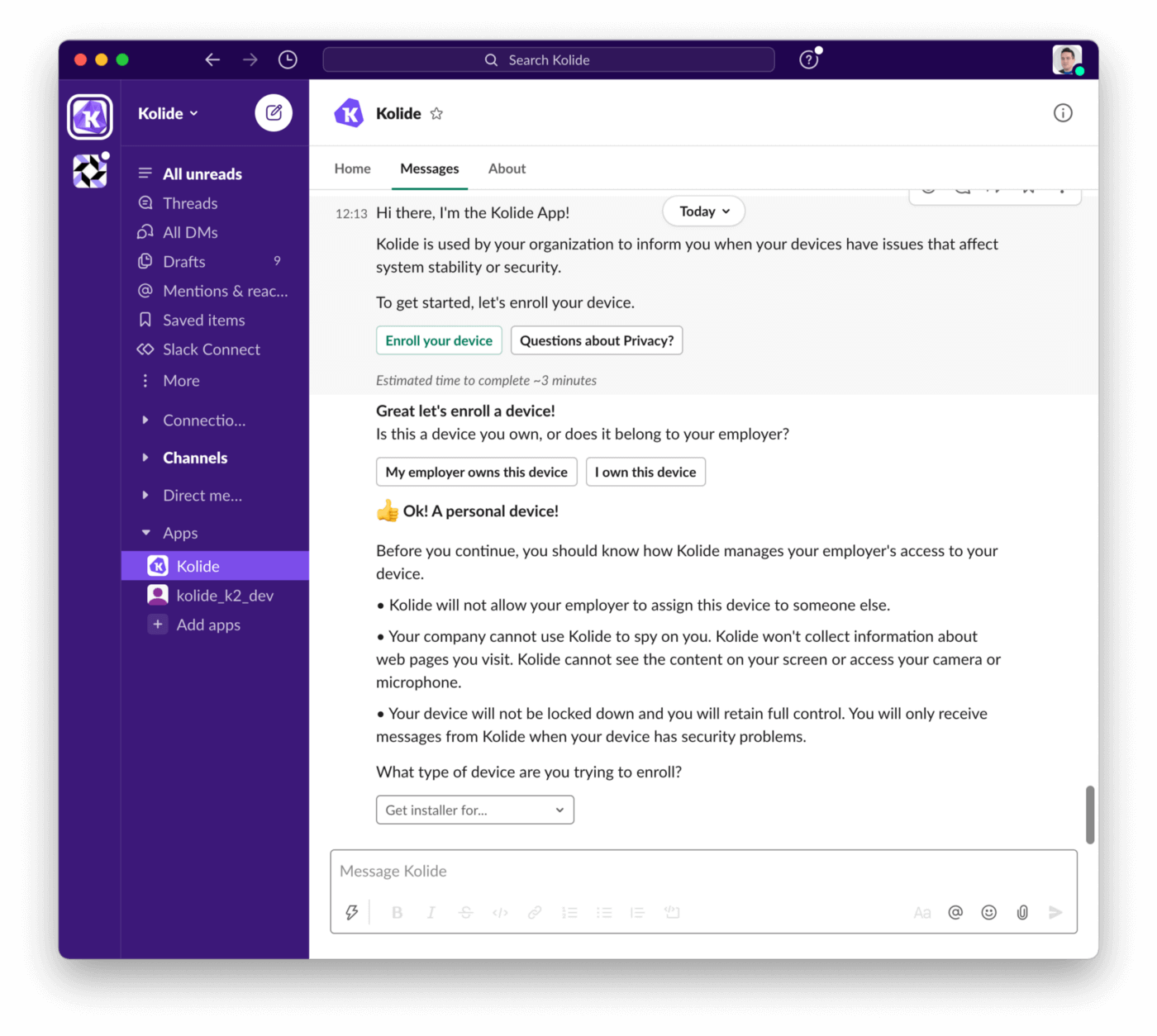
Task: Open navigation history with the clock icon
Action: (288, 59)
